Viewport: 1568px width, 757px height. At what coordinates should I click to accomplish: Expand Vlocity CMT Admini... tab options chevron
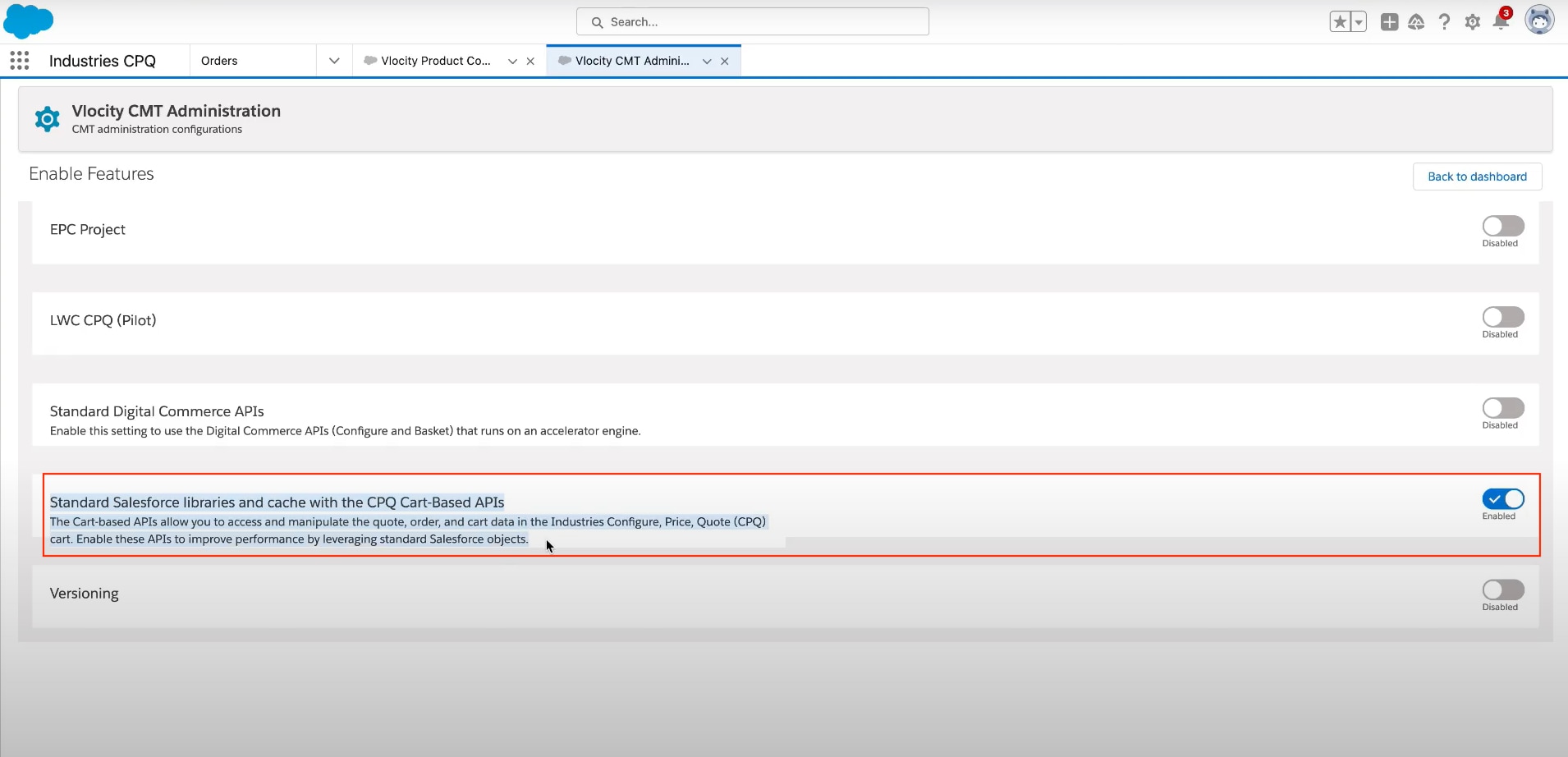coord(707,62)
